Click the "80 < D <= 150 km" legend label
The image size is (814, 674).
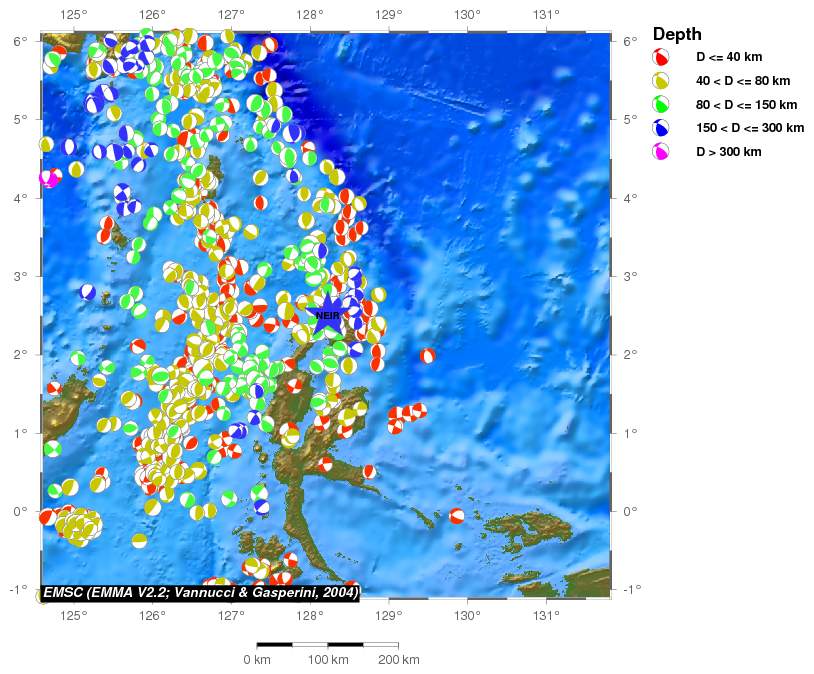(746, 104)
